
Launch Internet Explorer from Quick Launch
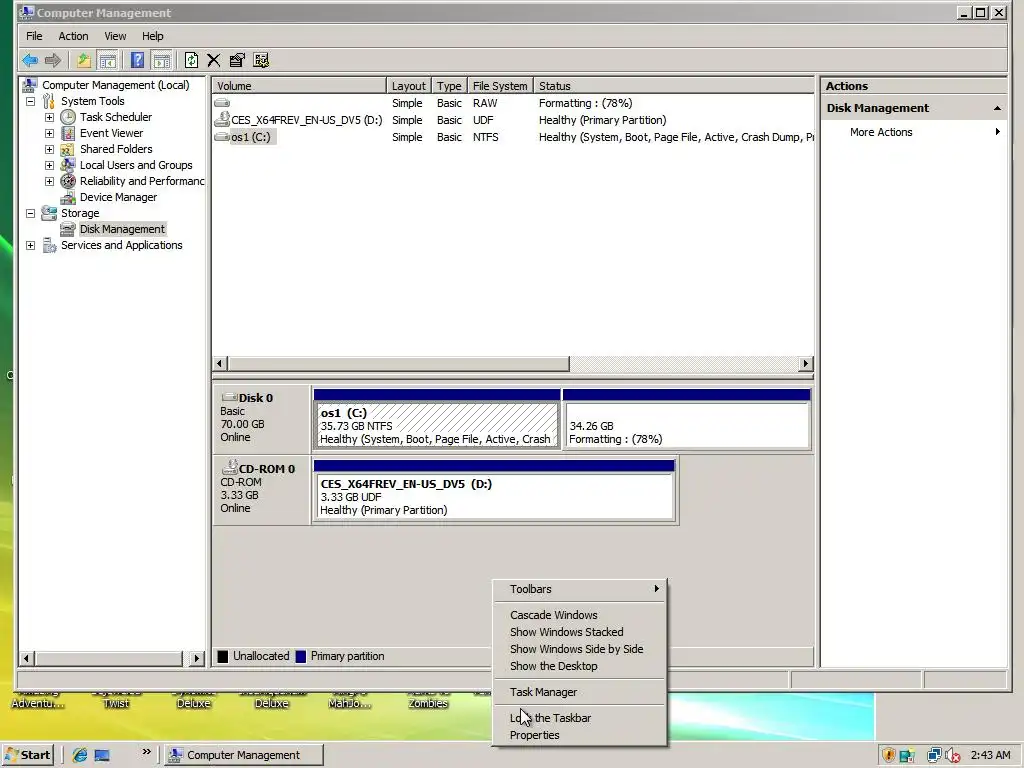80,755
